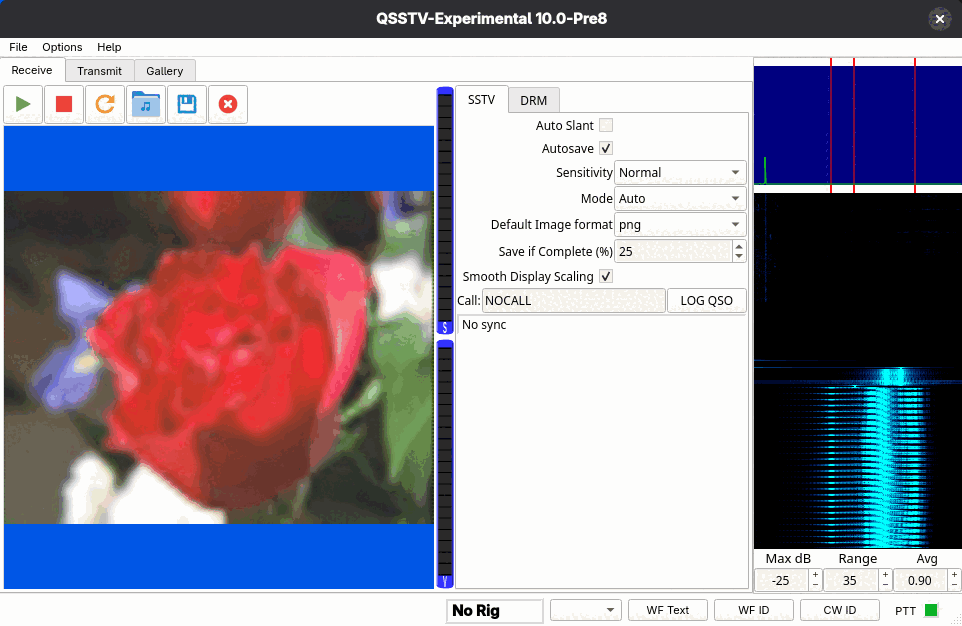Save the image with the floppy disk icon

click(x=187, y=104)
